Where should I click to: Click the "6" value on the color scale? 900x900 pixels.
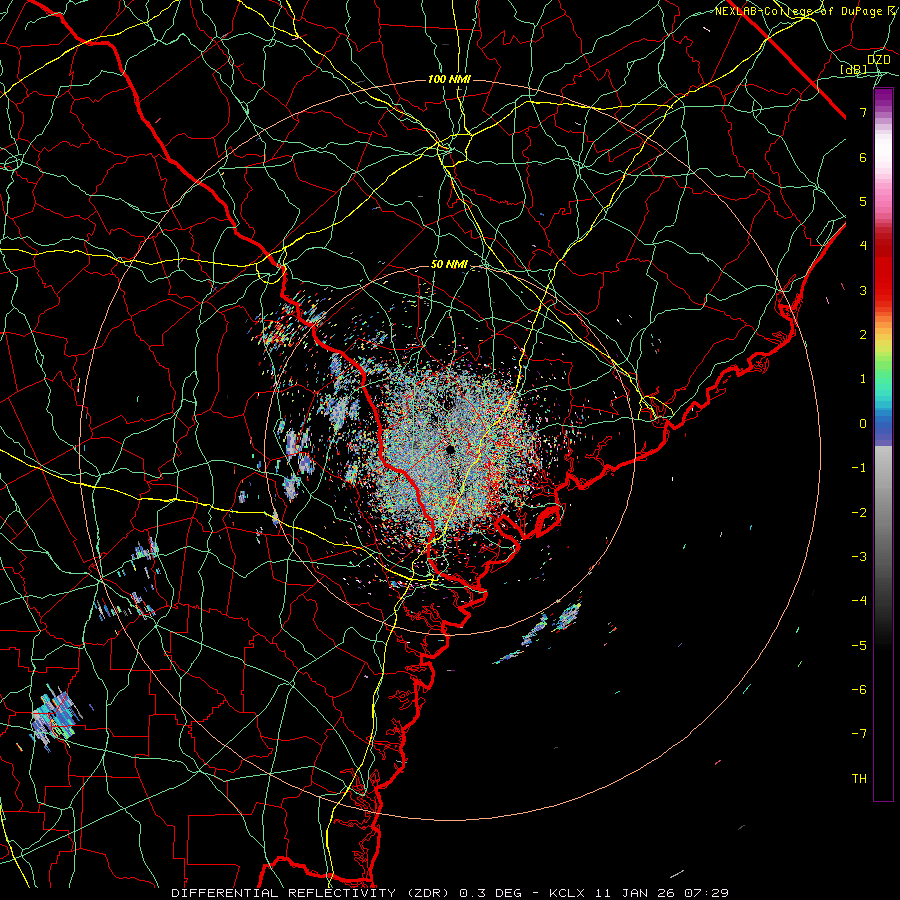click(863, 157)
